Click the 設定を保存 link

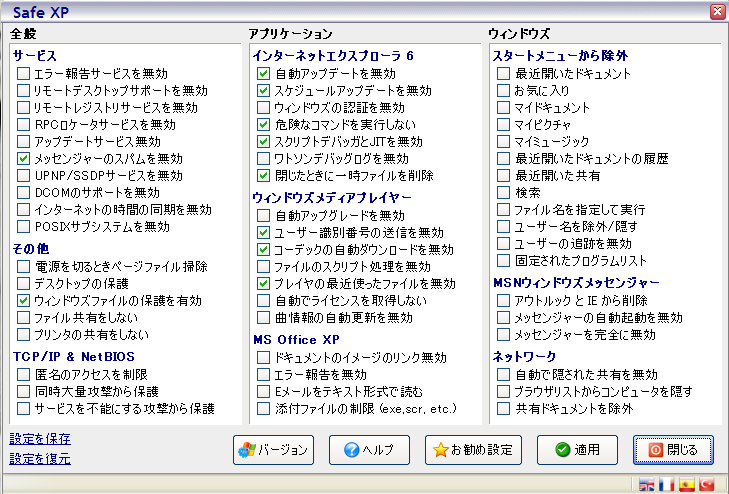point(40,439)
